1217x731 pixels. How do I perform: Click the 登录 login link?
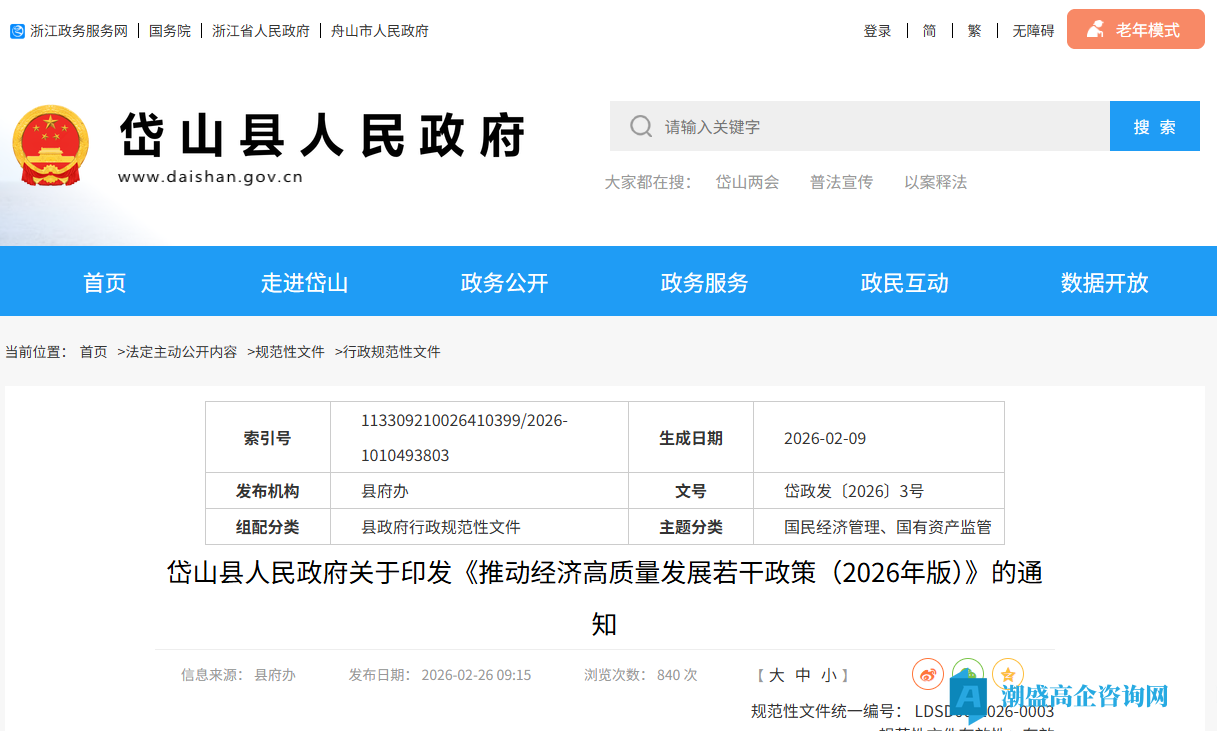877,31
